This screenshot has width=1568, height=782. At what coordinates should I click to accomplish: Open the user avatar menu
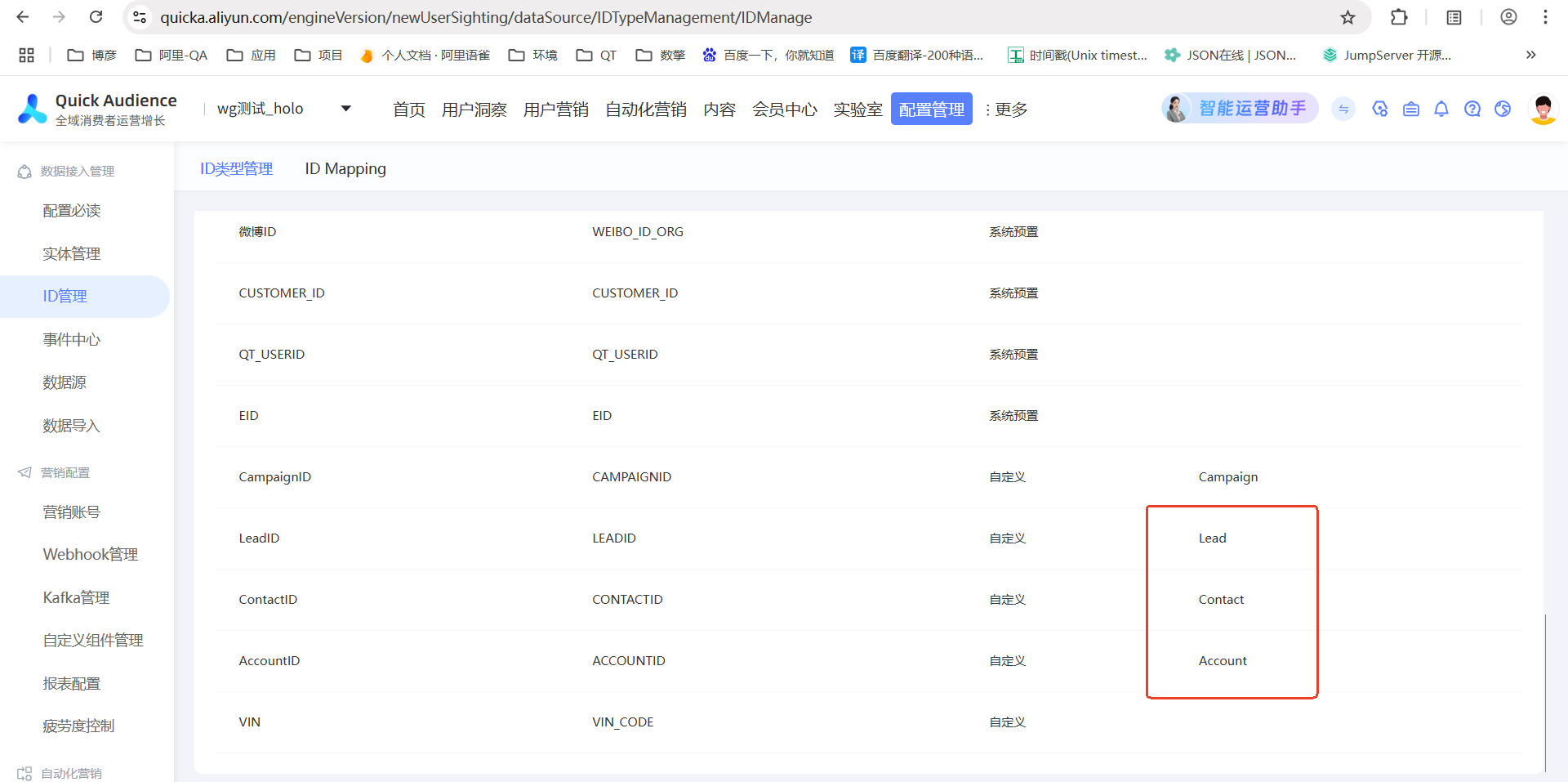[1543, 109]
